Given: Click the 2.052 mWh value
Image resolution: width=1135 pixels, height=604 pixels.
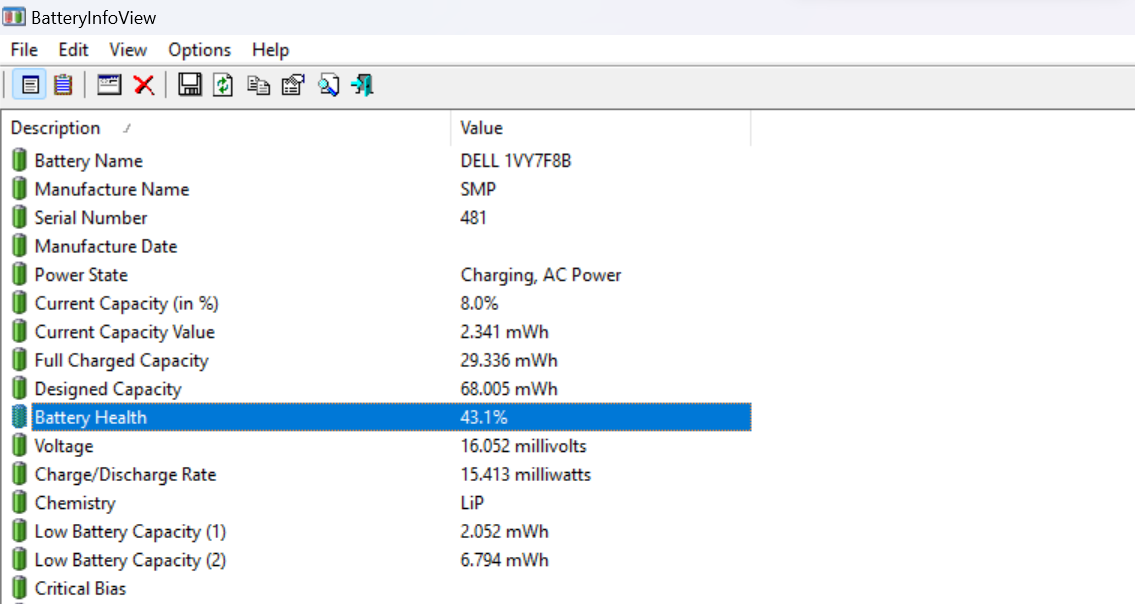Looking at the screenshot, I should (505, 532).
